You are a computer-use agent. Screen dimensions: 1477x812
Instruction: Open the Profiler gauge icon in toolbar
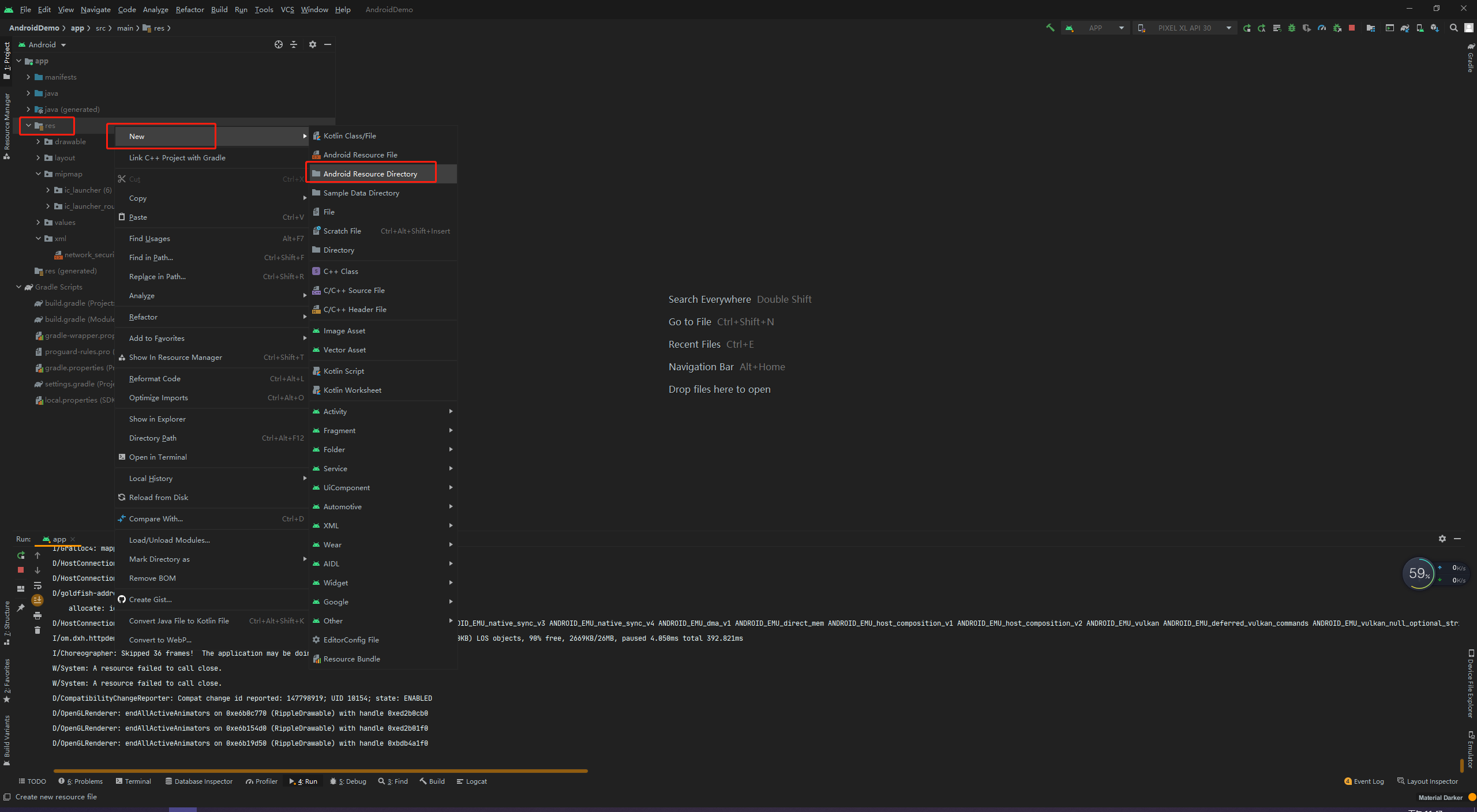coord(1322,28)
